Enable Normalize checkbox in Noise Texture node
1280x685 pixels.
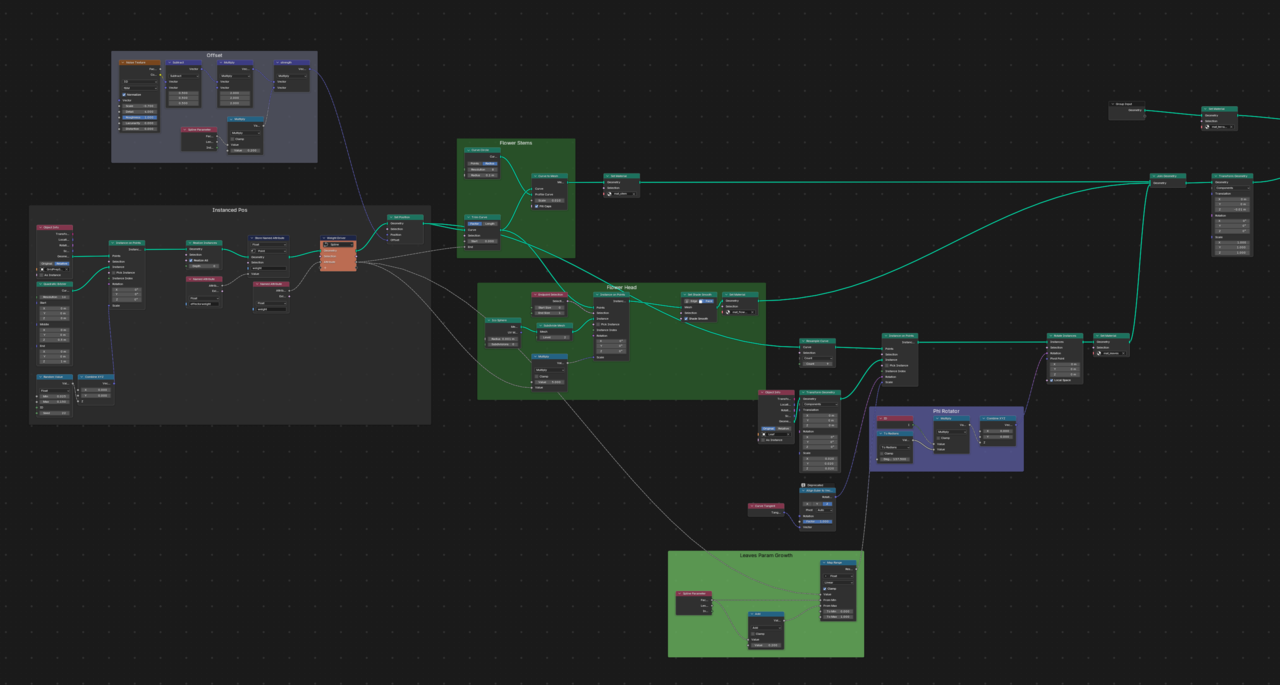(x=124, y=95)
